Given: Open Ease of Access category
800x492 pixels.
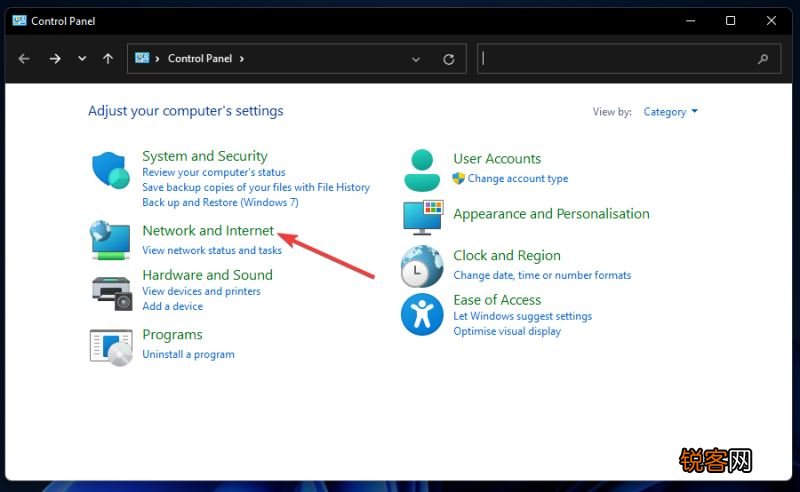Looking at the screenshot, I should point(497,300).
